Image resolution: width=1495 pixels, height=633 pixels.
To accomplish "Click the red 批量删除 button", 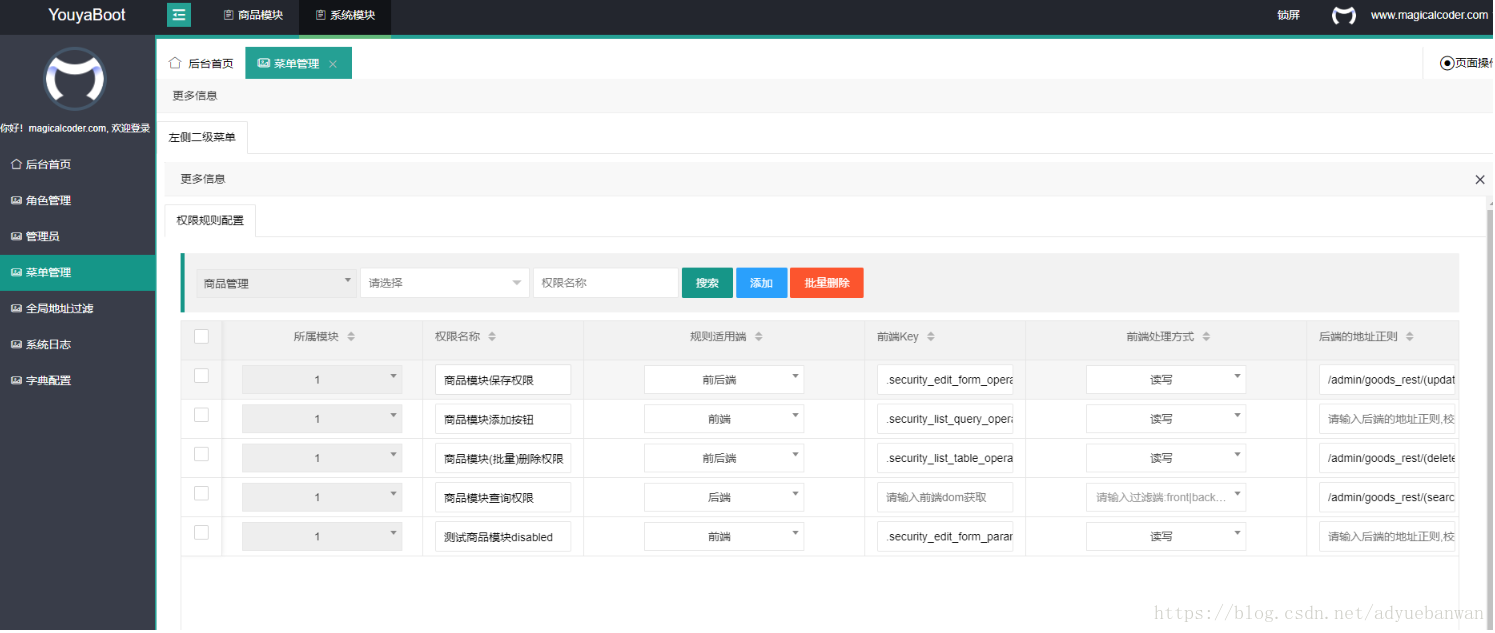I will [826, 282].
